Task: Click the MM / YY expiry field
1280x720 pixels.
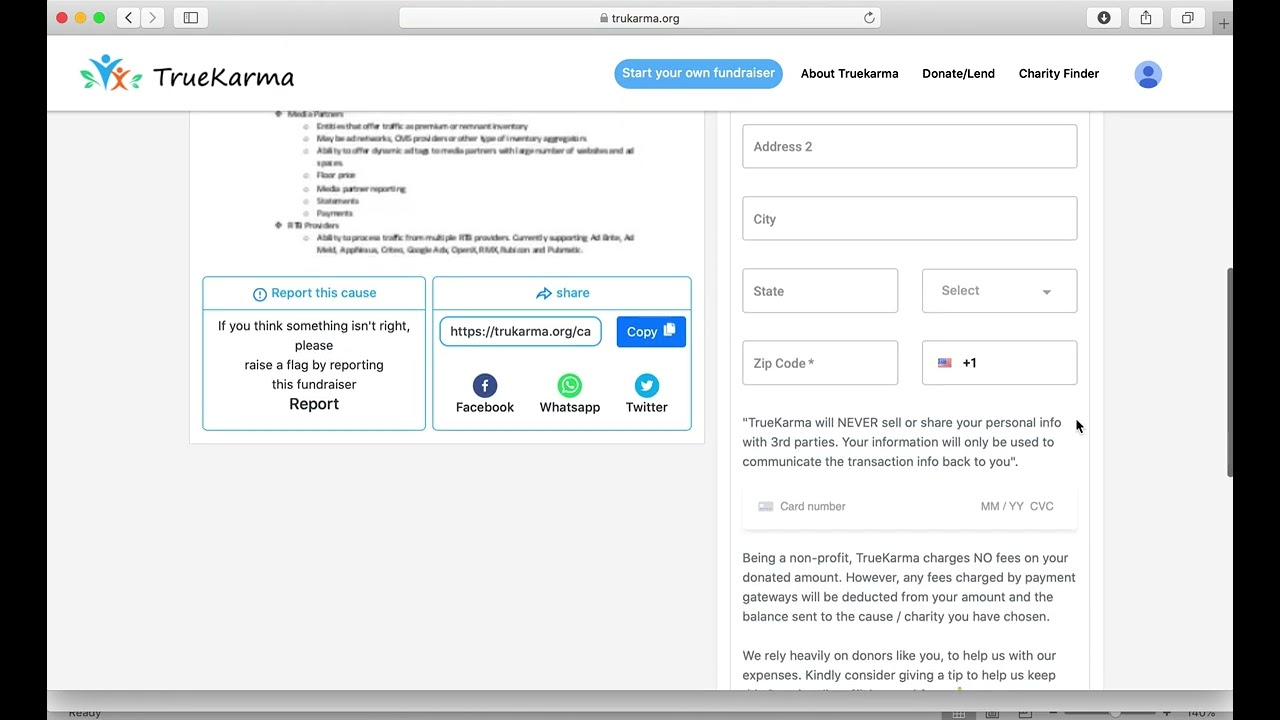Action: (x=1002, y=506)
